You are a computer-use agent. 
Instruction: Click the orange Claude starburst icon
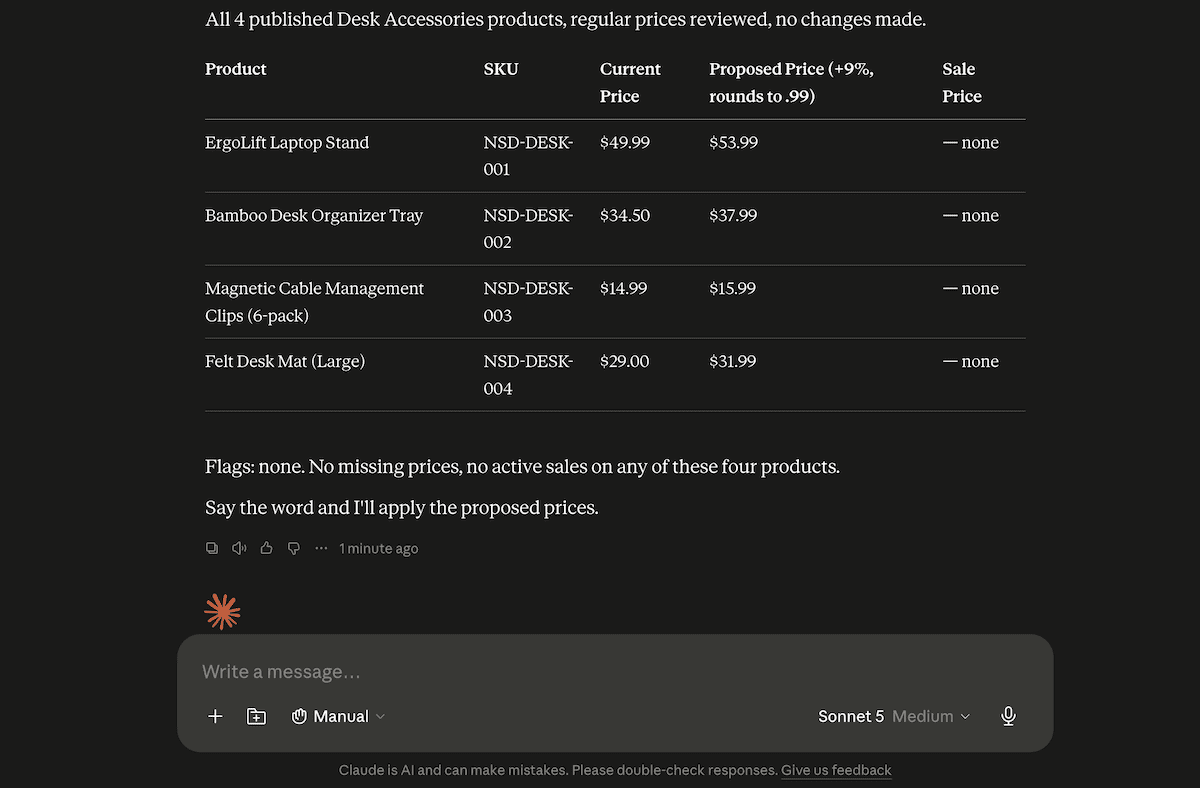click(x=222, y=611)
